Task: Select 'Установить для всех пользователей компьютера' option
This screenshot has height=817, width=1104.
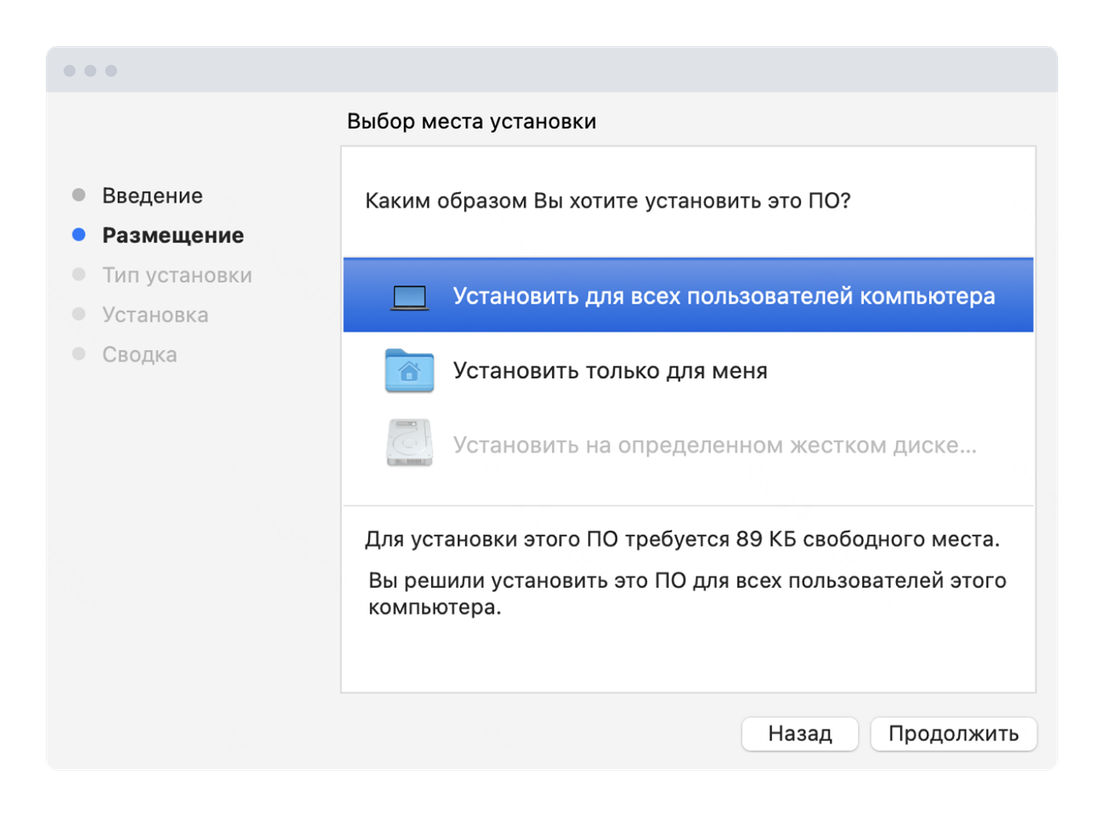Action: coord(723,297)
